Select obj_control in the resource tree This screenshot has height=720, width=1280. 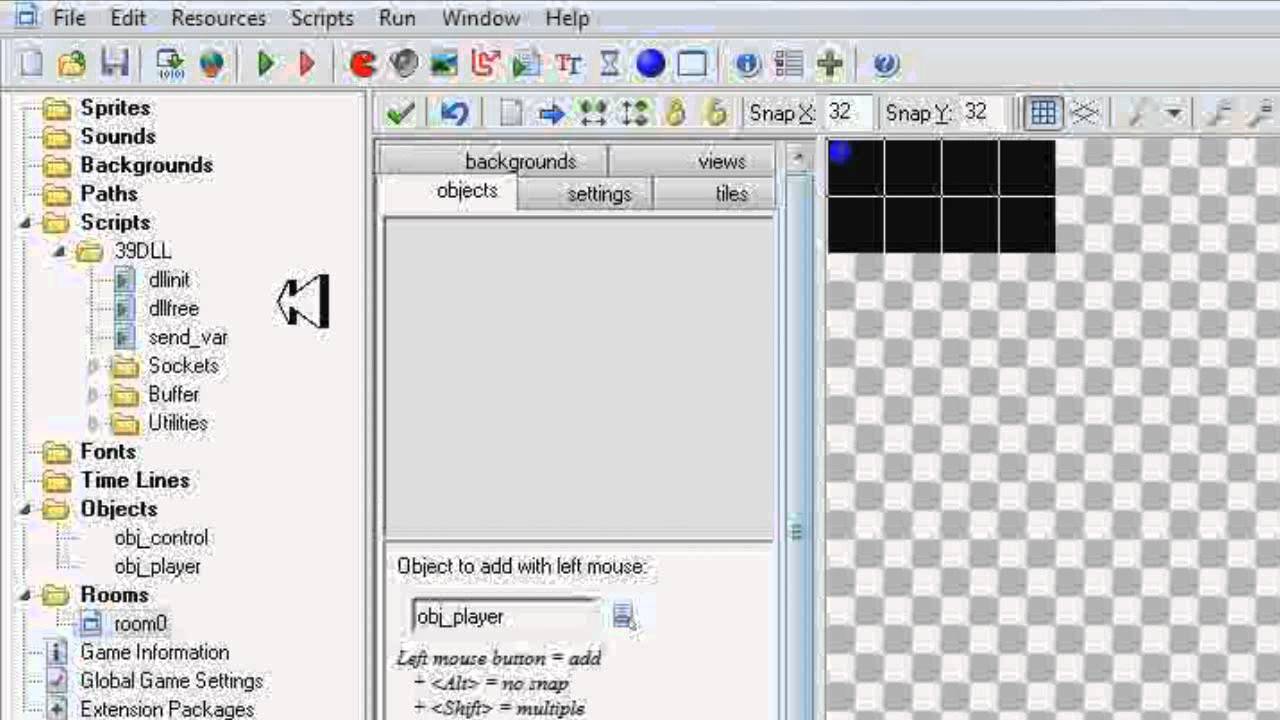point(161,538)
